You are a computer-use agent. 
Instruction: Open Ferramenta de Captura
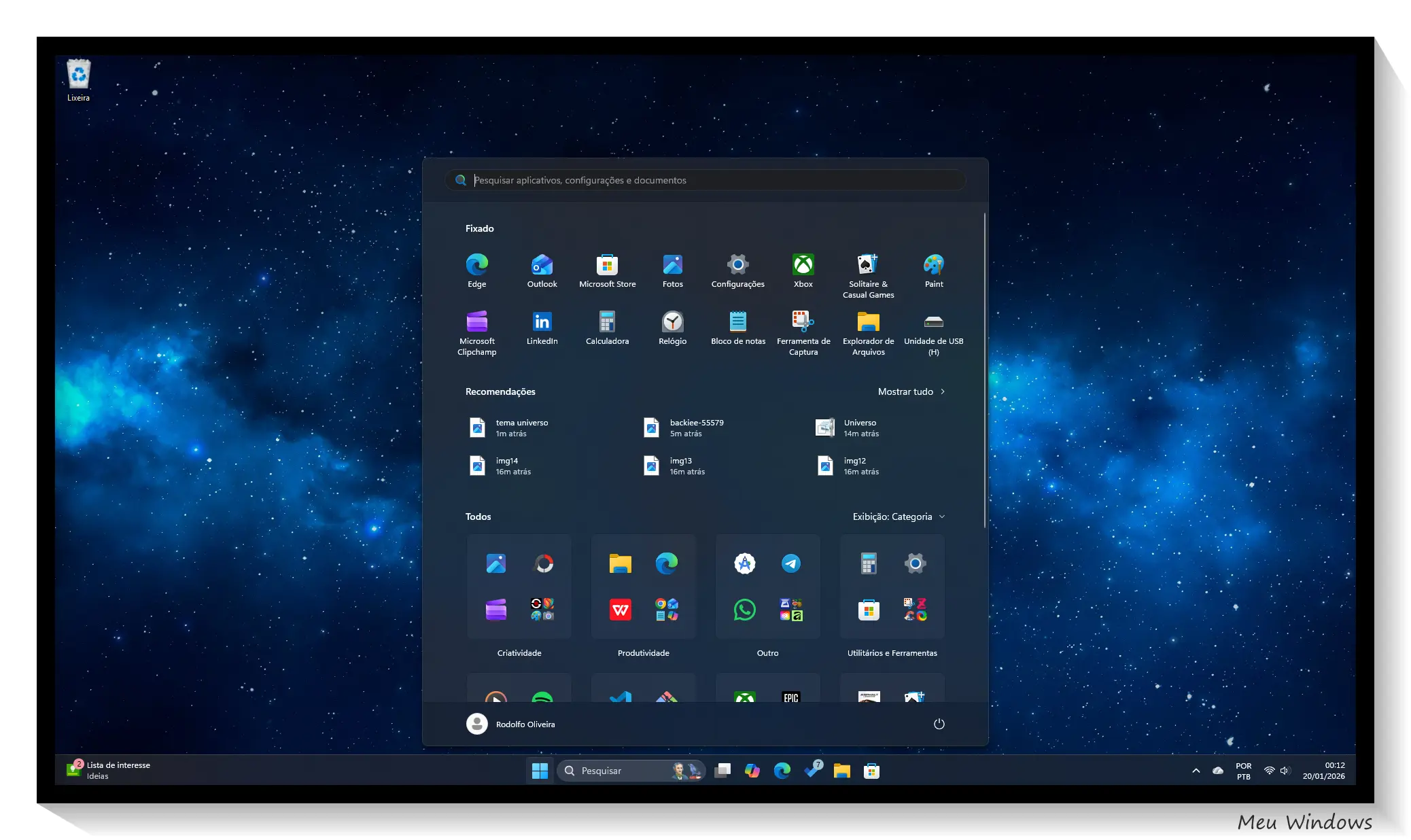[x=803, y=322]
